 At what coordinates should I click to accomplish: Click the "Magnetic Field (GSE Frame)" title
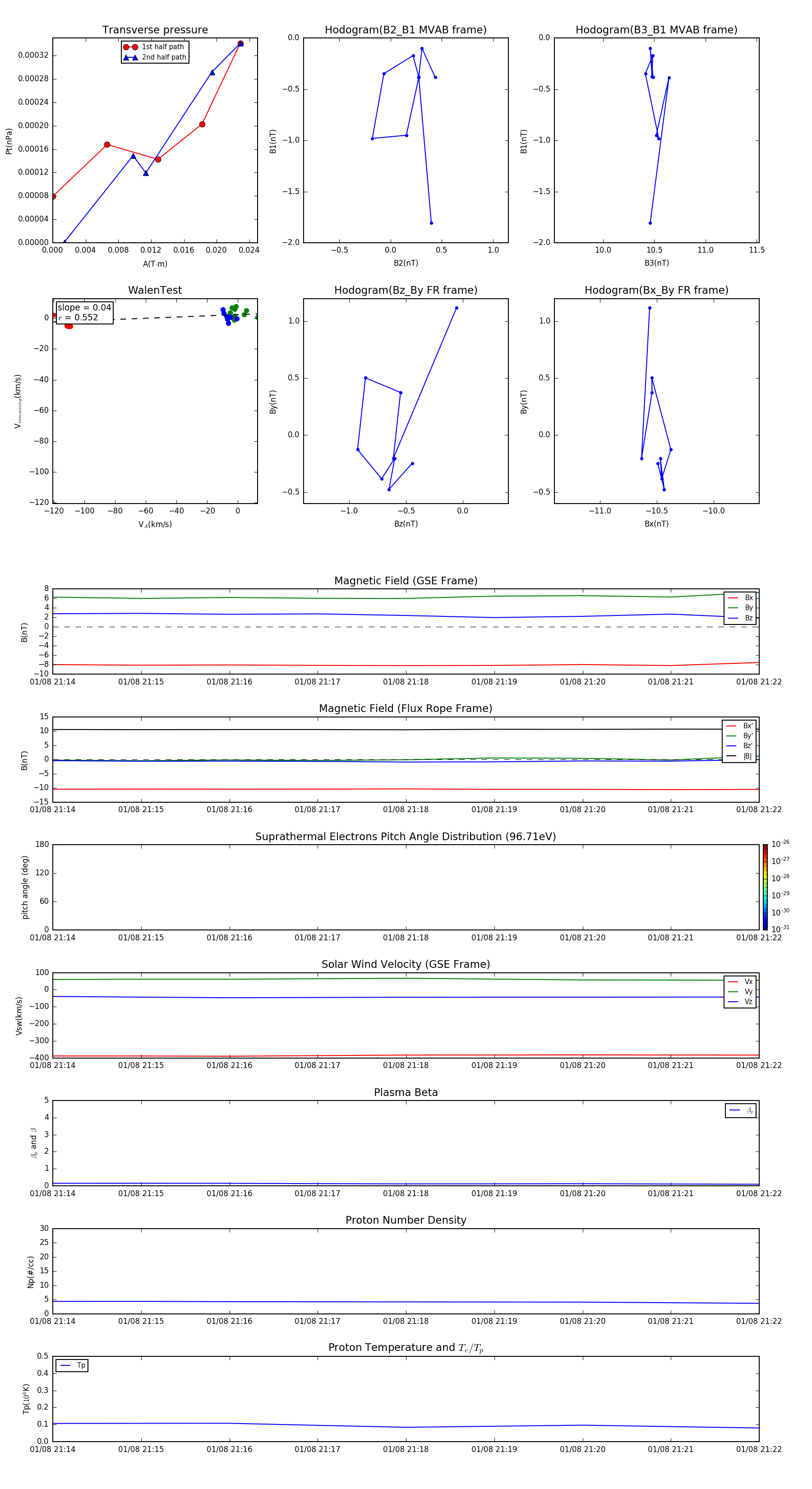point(406,581)
